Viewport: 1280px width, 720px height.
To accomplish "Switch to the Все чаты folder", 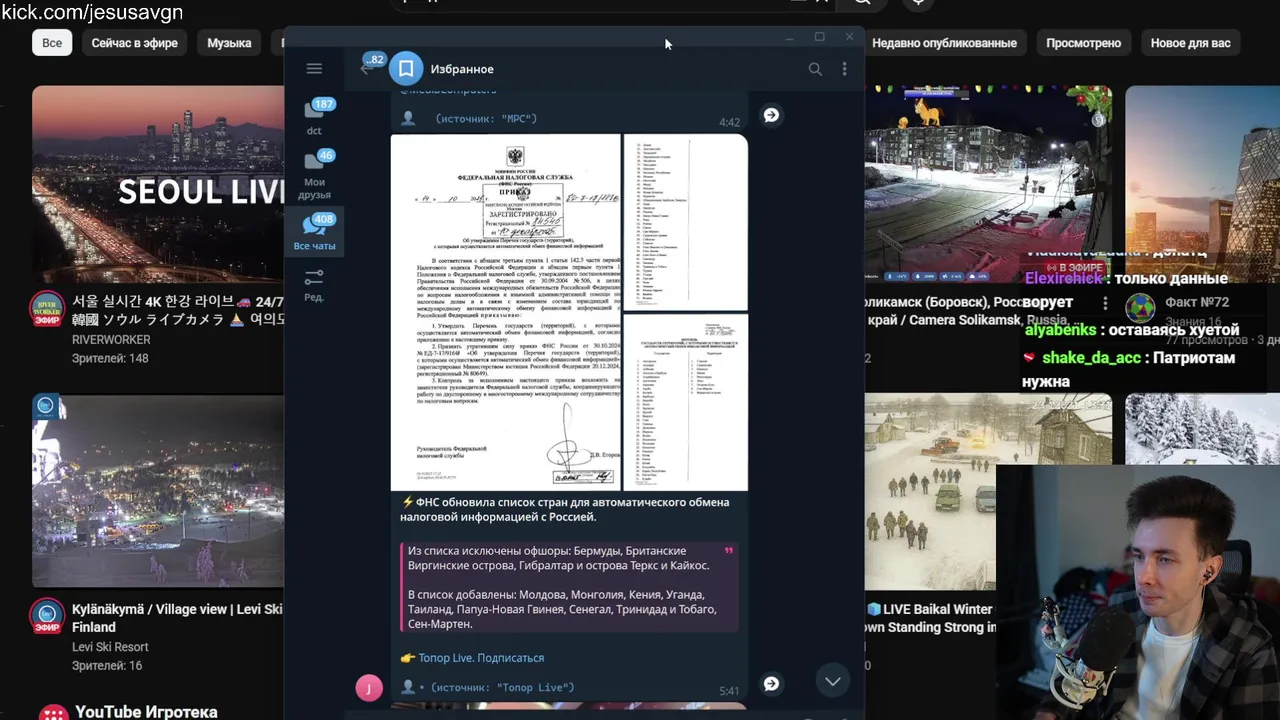I will (314, 232).
